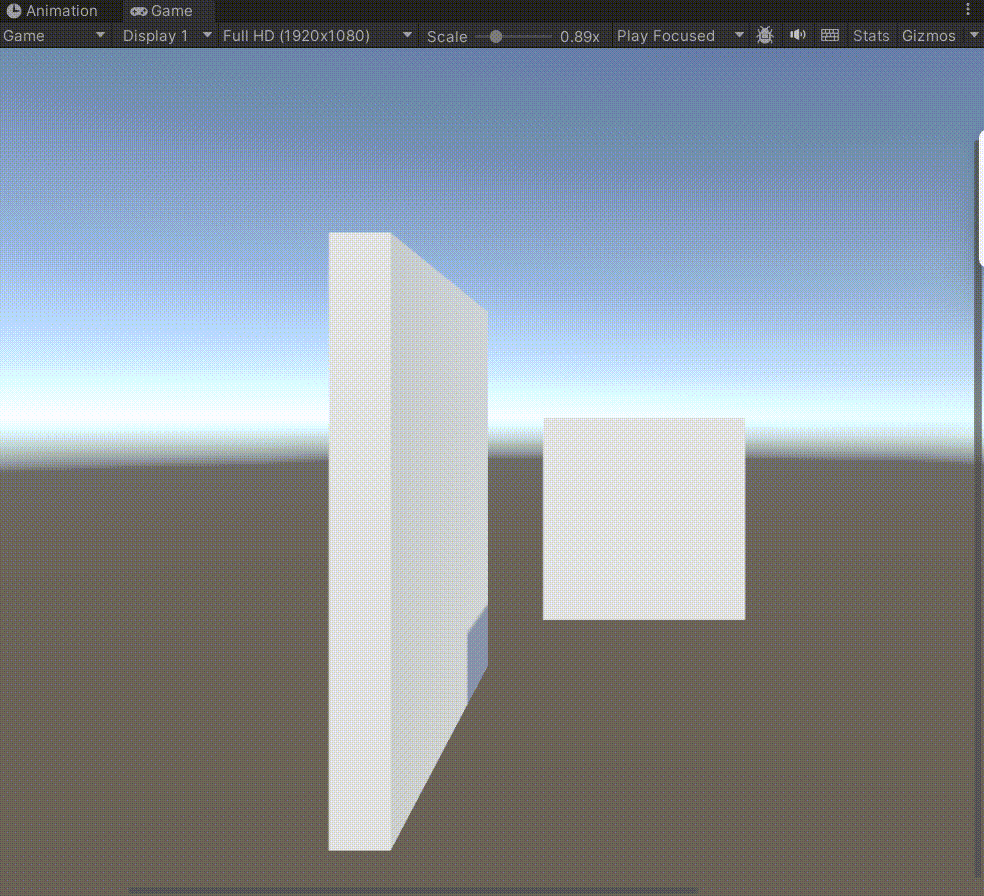Click the 0.89x scale value

point(580,35)
